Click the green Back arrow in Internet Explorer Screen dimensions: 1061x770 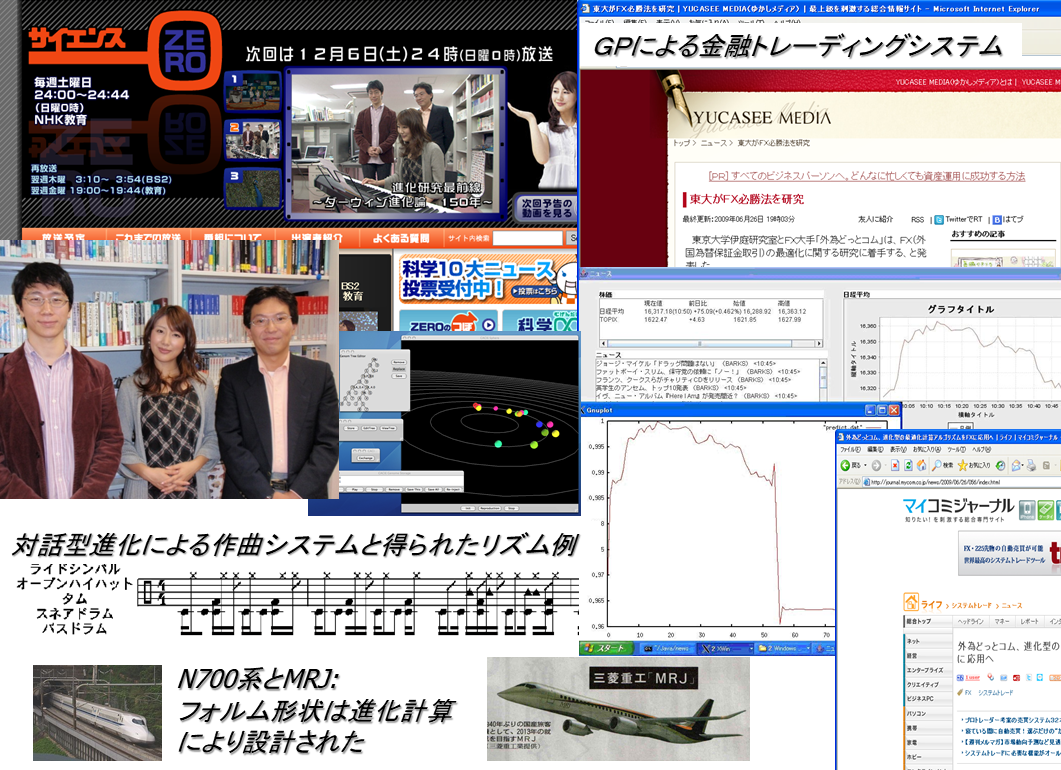pos(844,466)
